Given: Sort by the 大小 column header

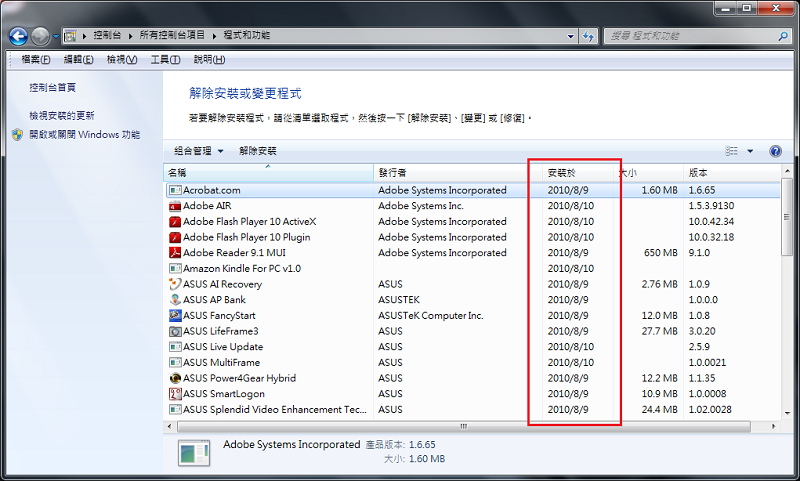Looking at the screenshot, I should 648,173.
